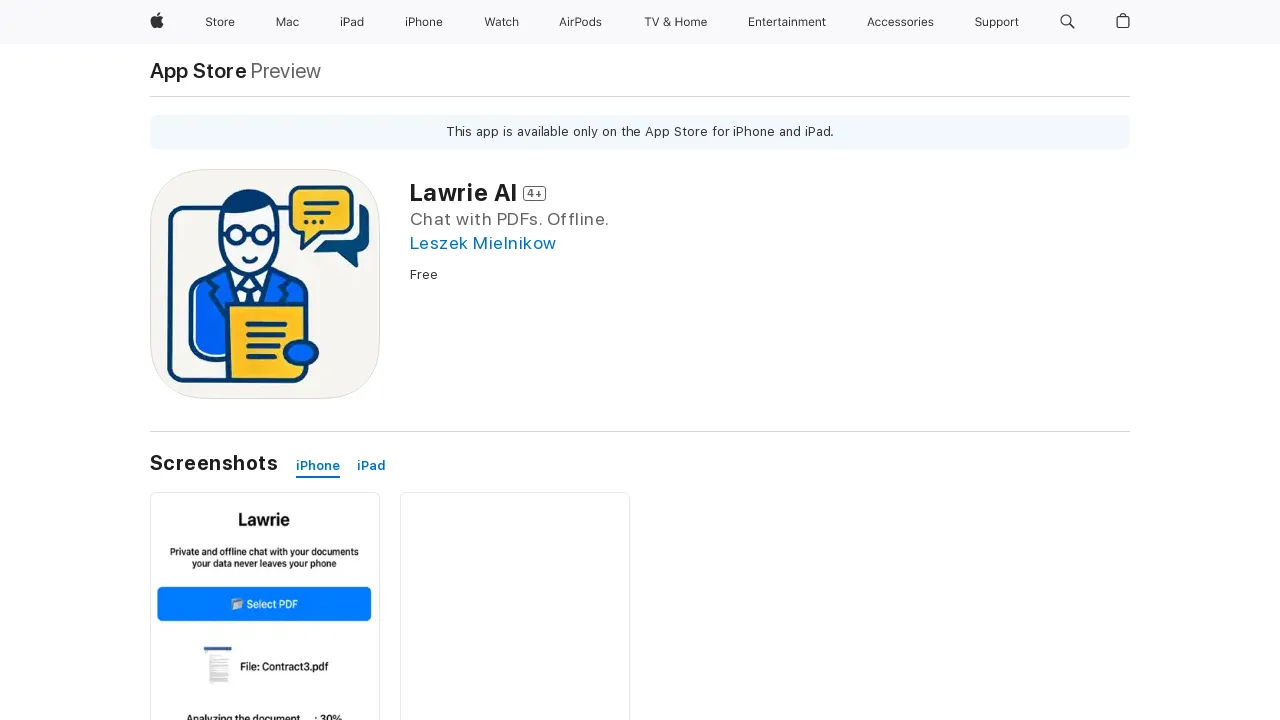Image resolution: width=1280 pixels, height=720 pixels.
Task: Click the App Store heading link
Action: point(198,71)
